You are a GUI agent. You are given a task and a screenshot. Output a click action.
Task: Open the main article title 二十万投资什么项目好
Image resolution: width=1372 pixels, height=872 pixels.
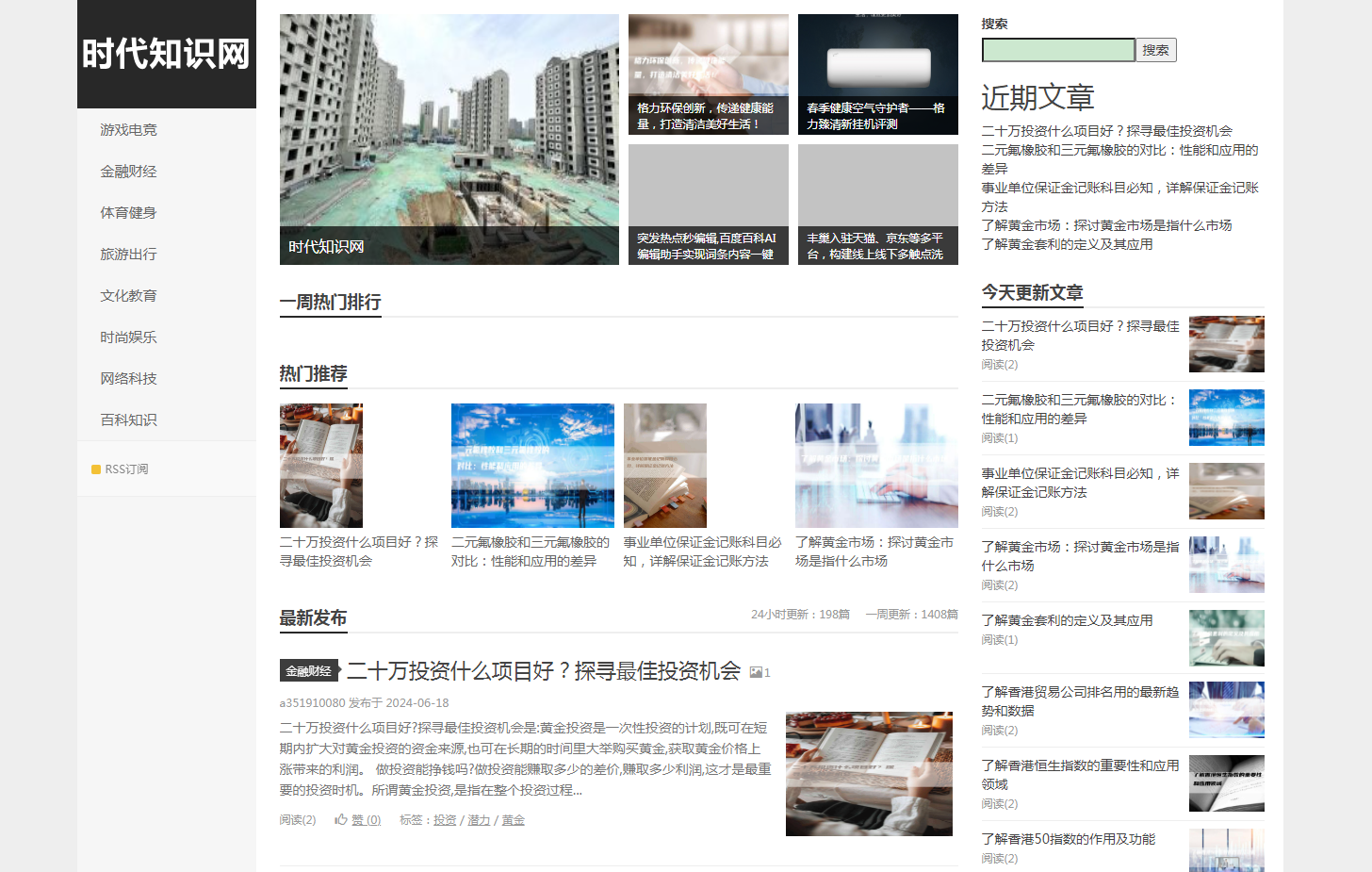(x=544, y=671)
